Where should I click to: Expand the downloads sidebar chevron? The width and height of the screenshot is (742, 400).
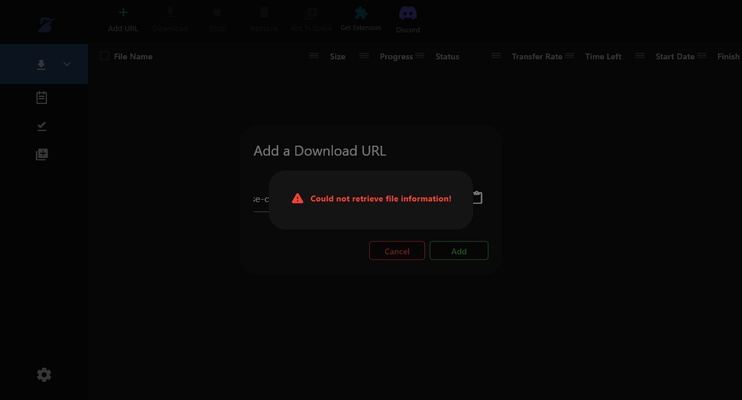(67, 65)
